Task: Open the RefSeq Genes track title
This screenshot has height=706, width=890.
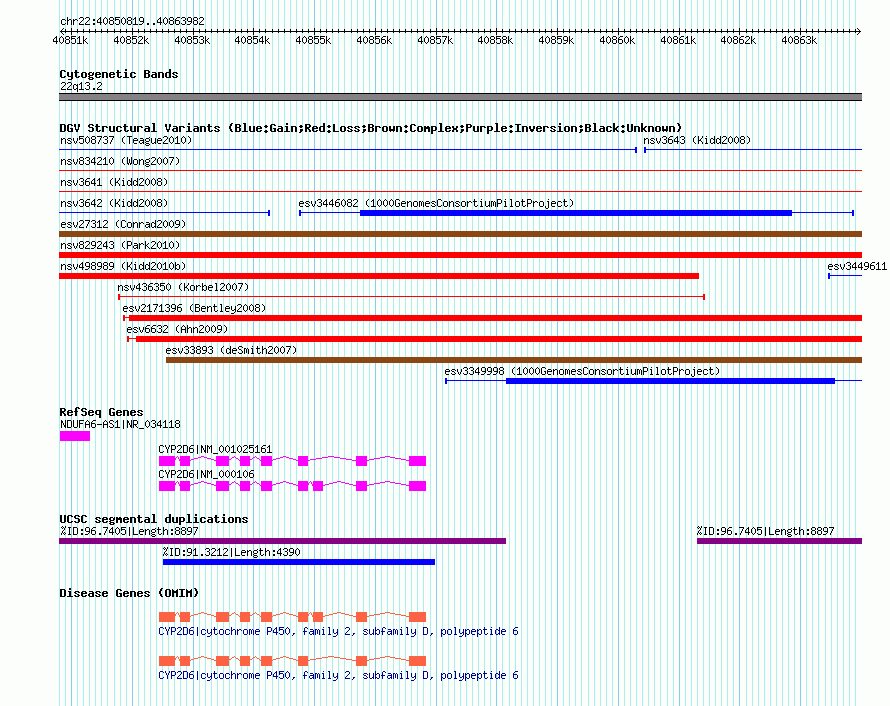Action: point(101,412)
